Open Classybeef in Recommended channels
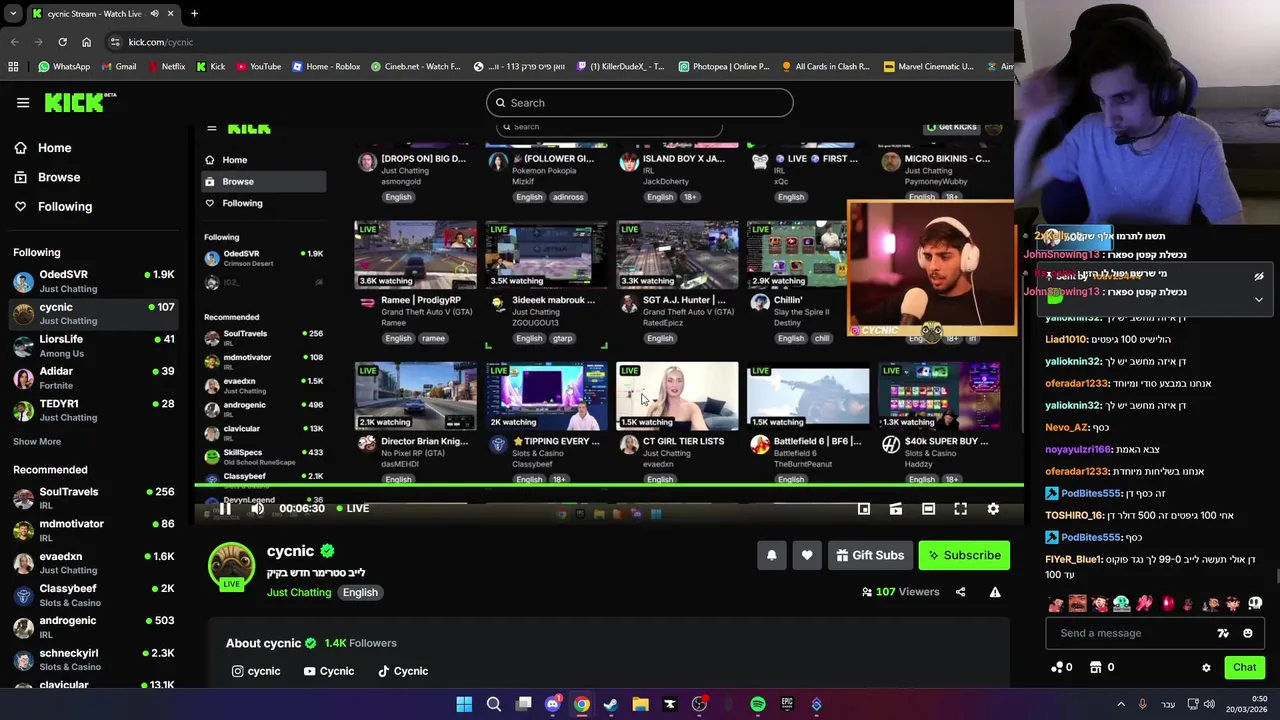The width and height of the screenshot is (1280, 720). pos(94,595)
